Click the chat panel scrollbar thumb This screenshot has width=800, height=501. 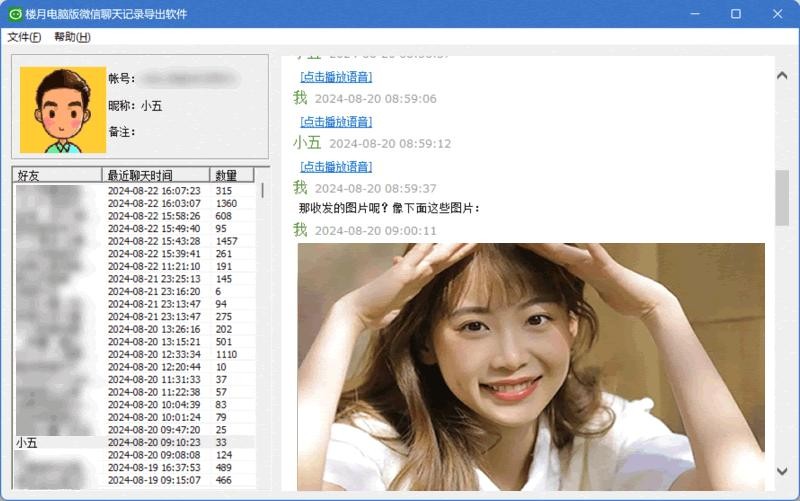(x=782, y=198)
